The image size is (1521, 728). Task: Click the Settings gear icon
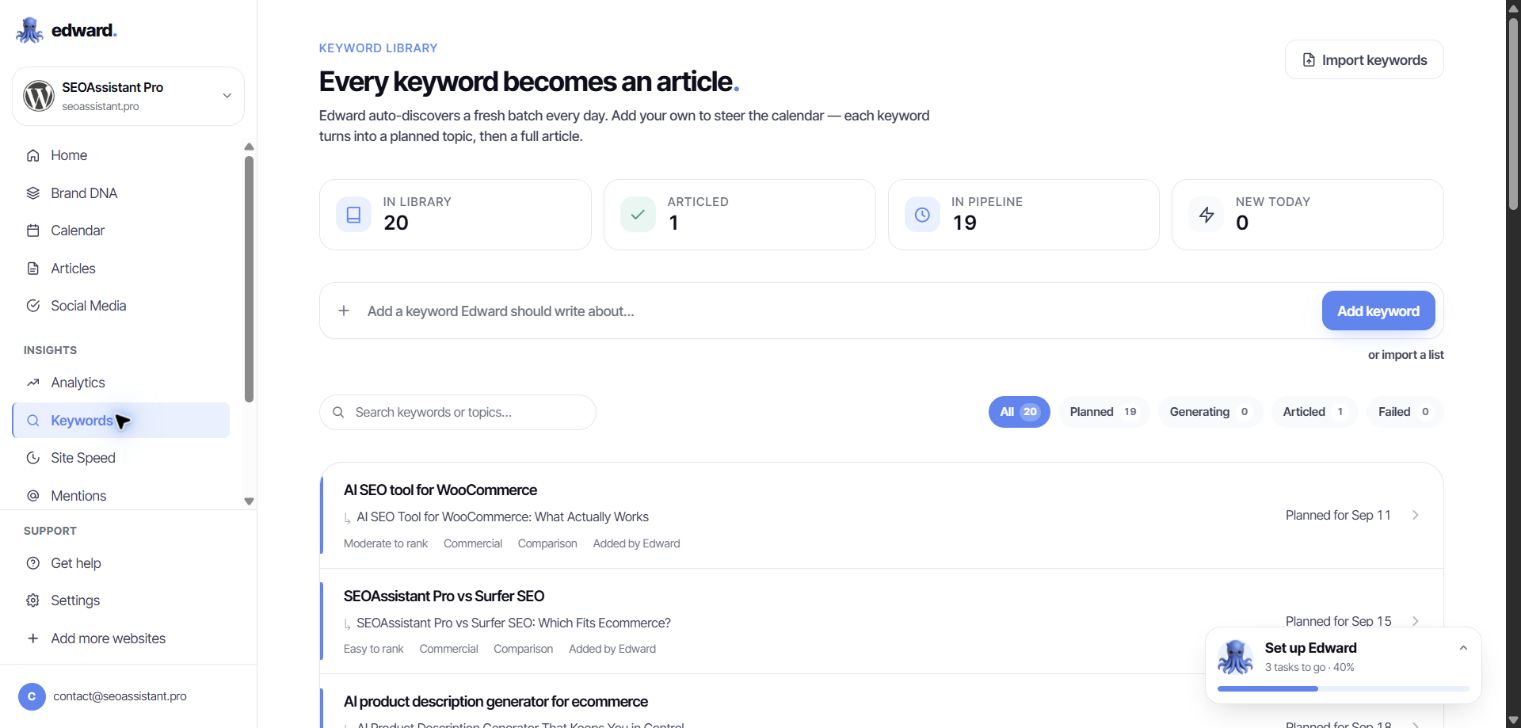[x=33, y=600]
